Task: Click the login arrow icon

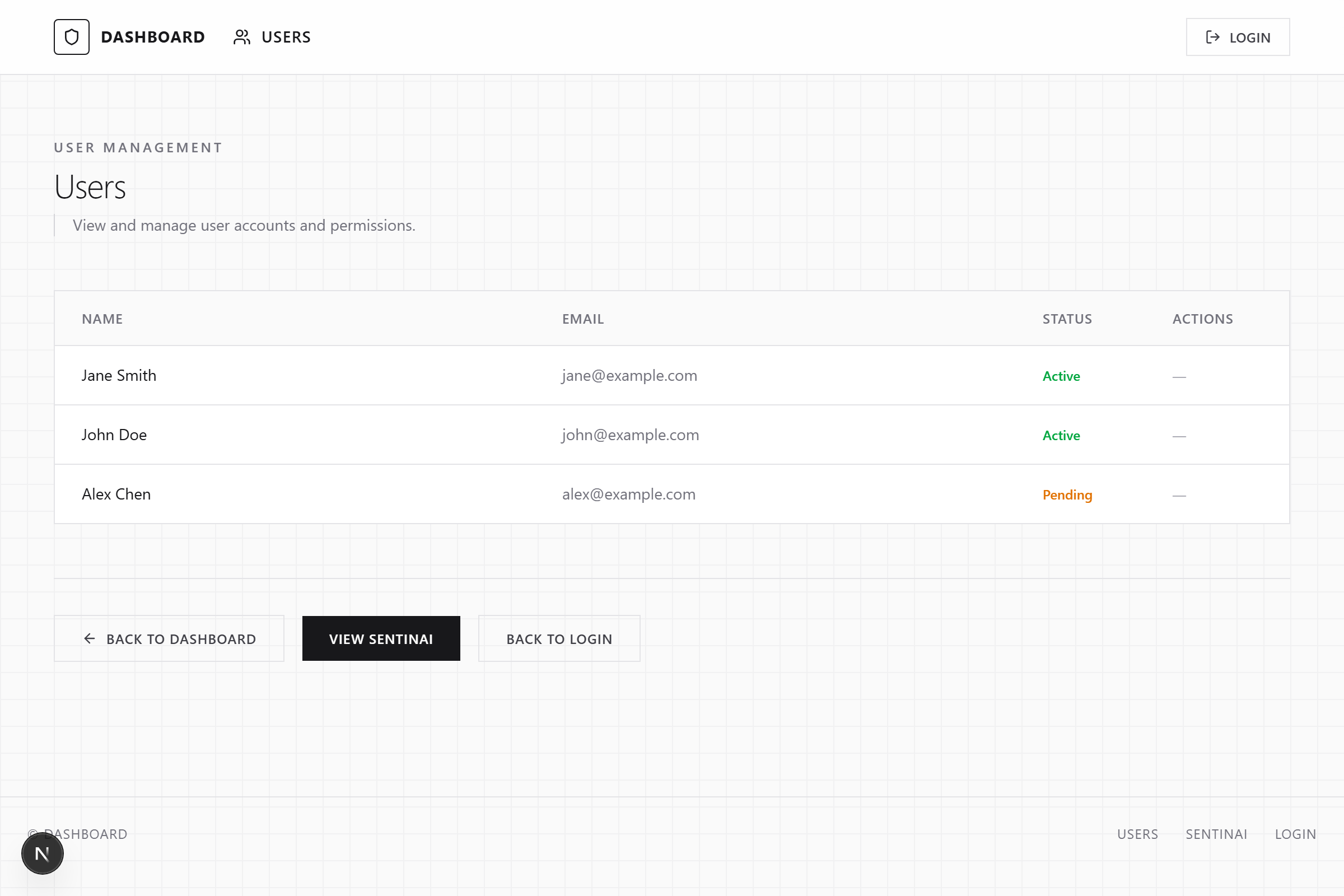Action: click(1212, 37)
